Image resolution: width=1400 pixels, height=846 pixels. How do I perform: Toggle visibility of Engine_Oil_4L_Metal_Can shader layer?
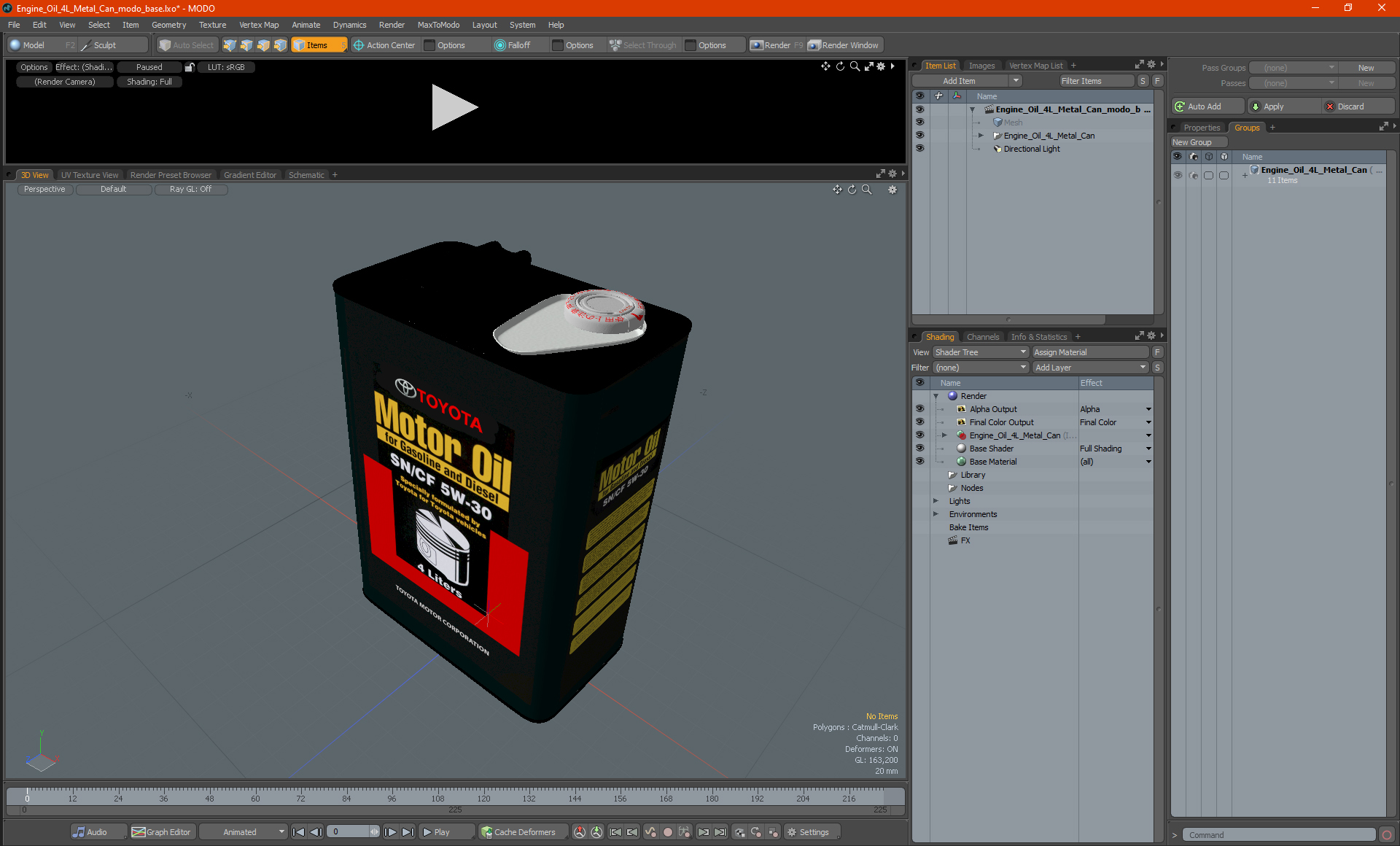[x=919, y=435]
